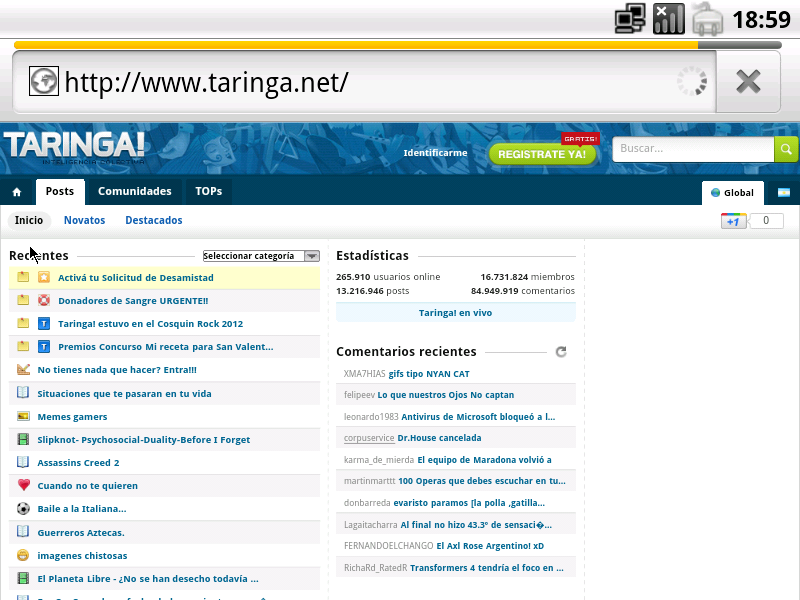Click the network computers status bar icon

click(630, 19)
